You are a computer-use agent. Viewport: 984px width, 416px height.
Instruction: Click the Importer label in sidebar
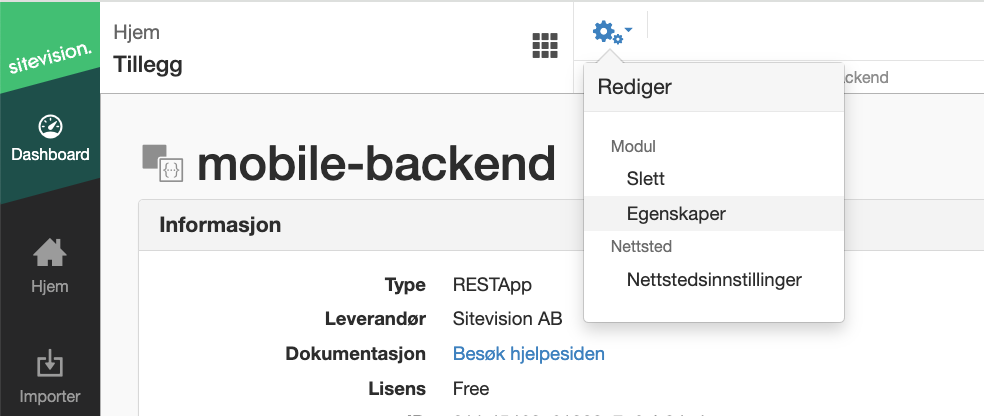coord(50,397)
